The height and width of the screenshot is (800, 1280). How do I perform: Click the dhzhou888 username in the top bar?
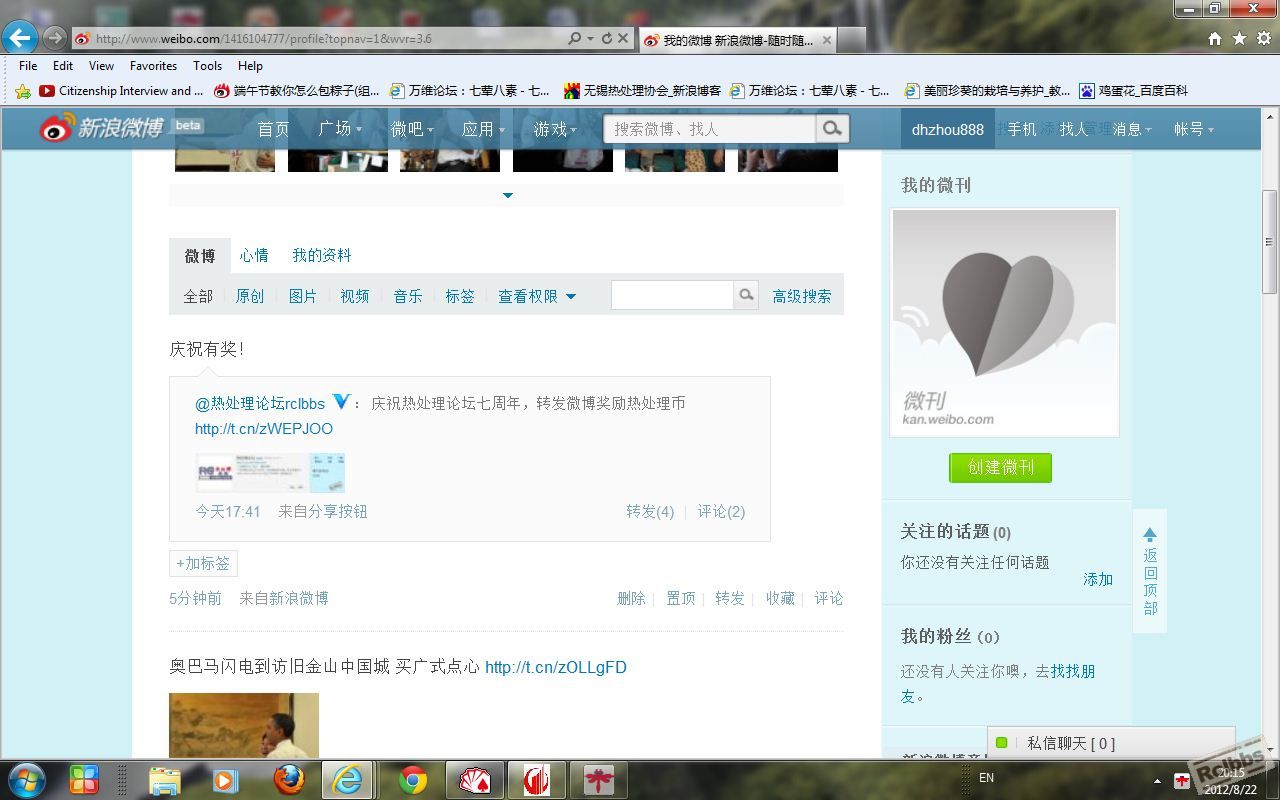coord(948,129)
